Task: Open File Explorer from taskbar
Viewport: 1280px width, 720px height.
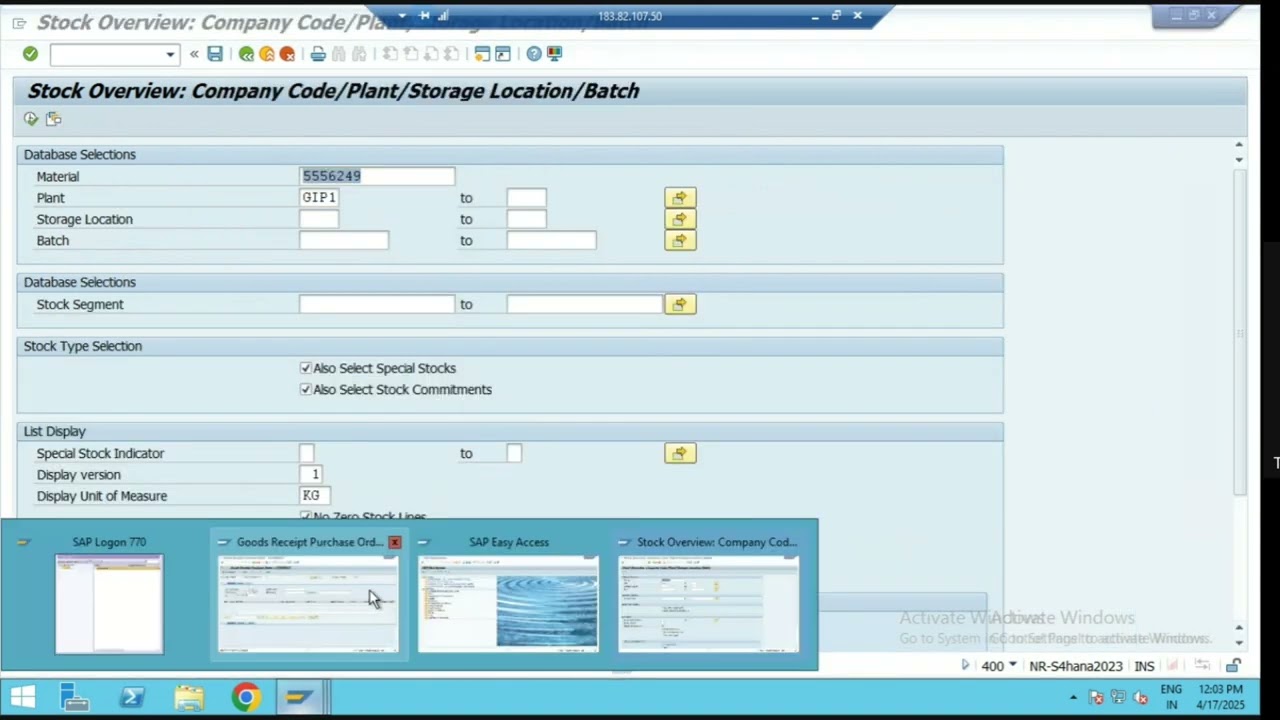Action: coord(189,697)
